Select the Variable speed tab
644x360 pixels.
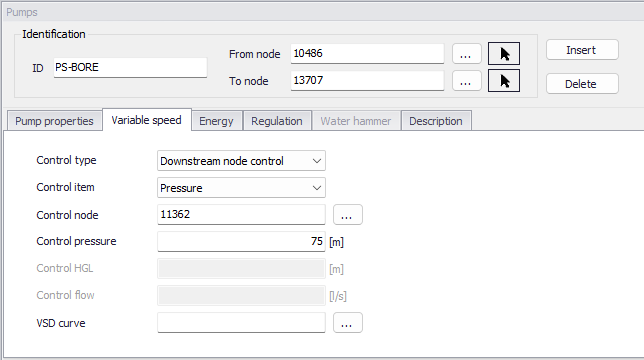click(x=147, y=120)
